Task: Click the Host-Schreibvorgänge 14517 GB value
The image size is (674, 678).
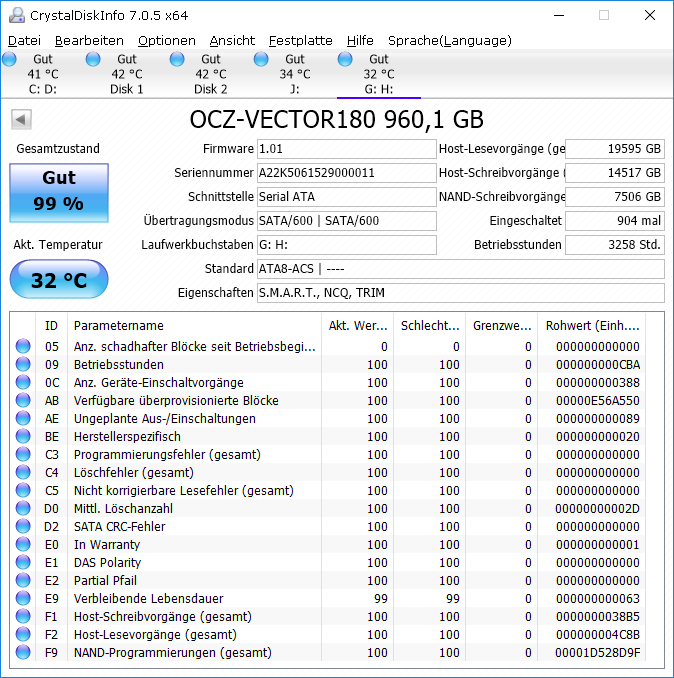Action: 615,173
